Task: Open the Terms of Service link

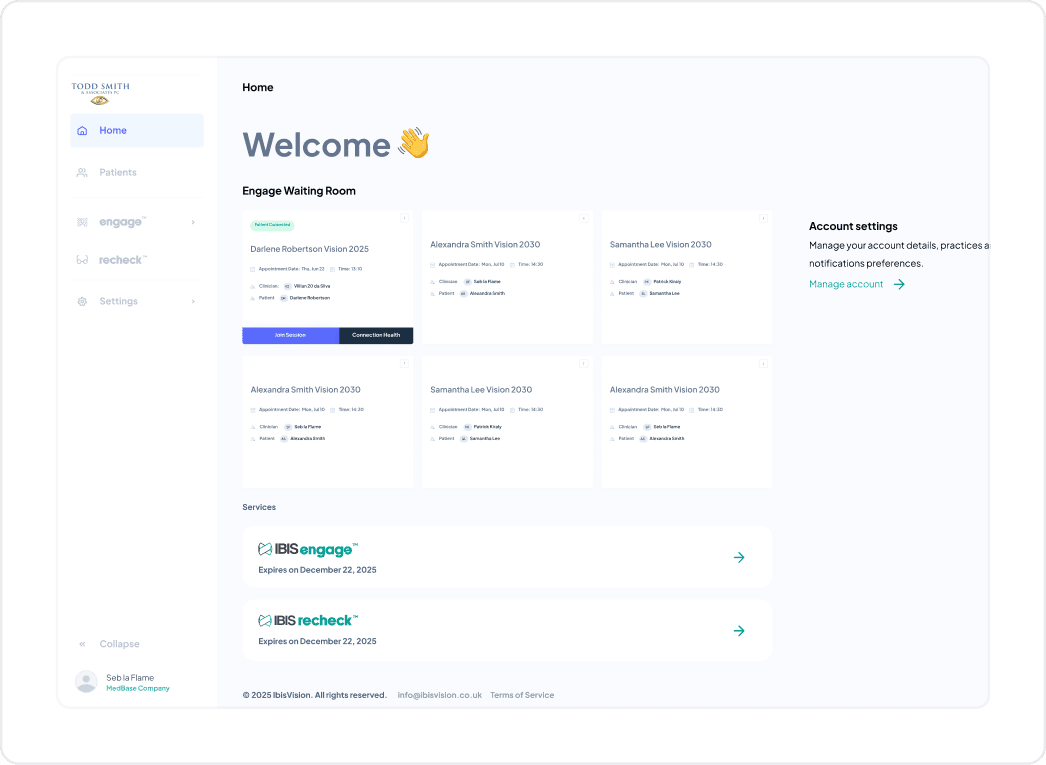Action: (522, 695)
